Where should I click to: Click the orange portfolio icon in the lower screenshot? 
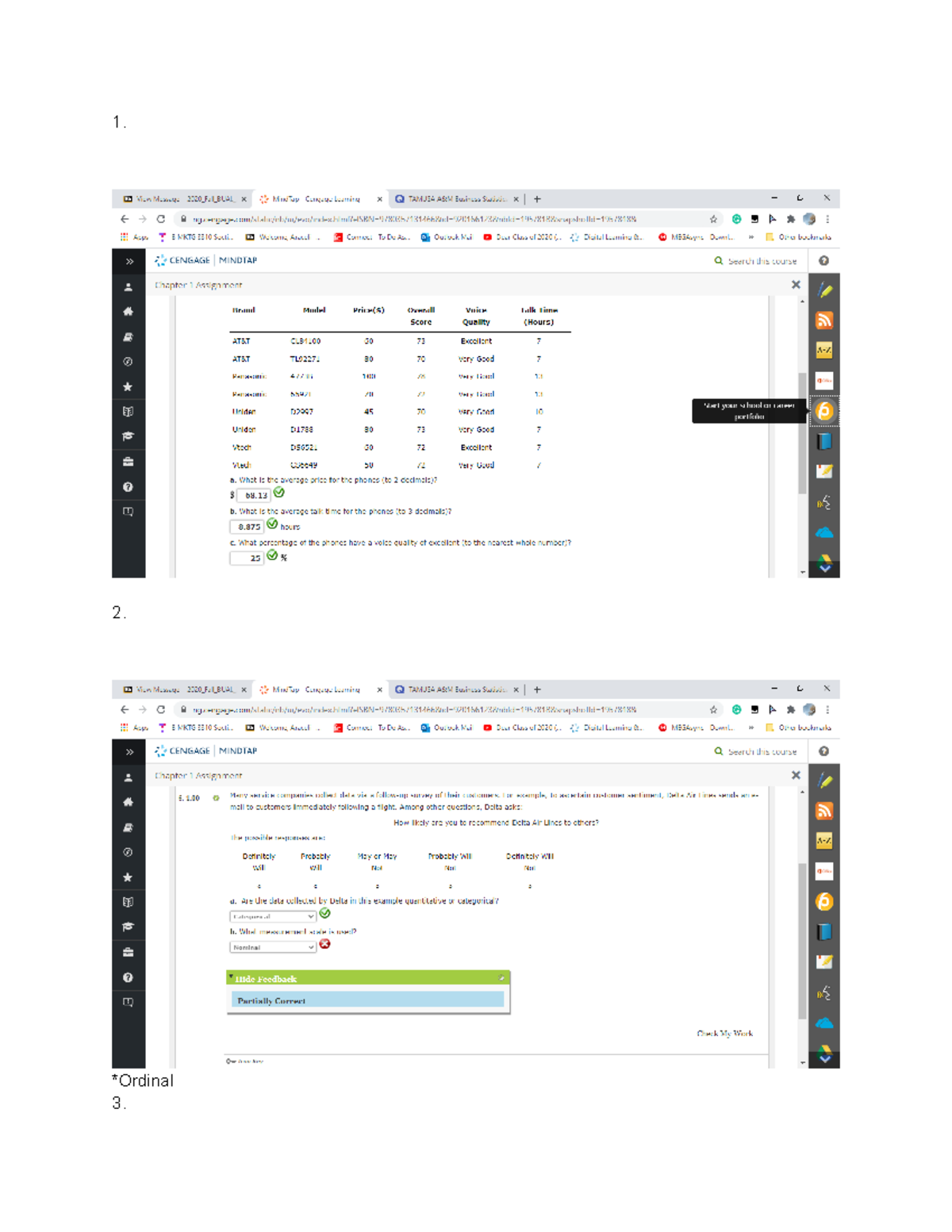[824, 901]
